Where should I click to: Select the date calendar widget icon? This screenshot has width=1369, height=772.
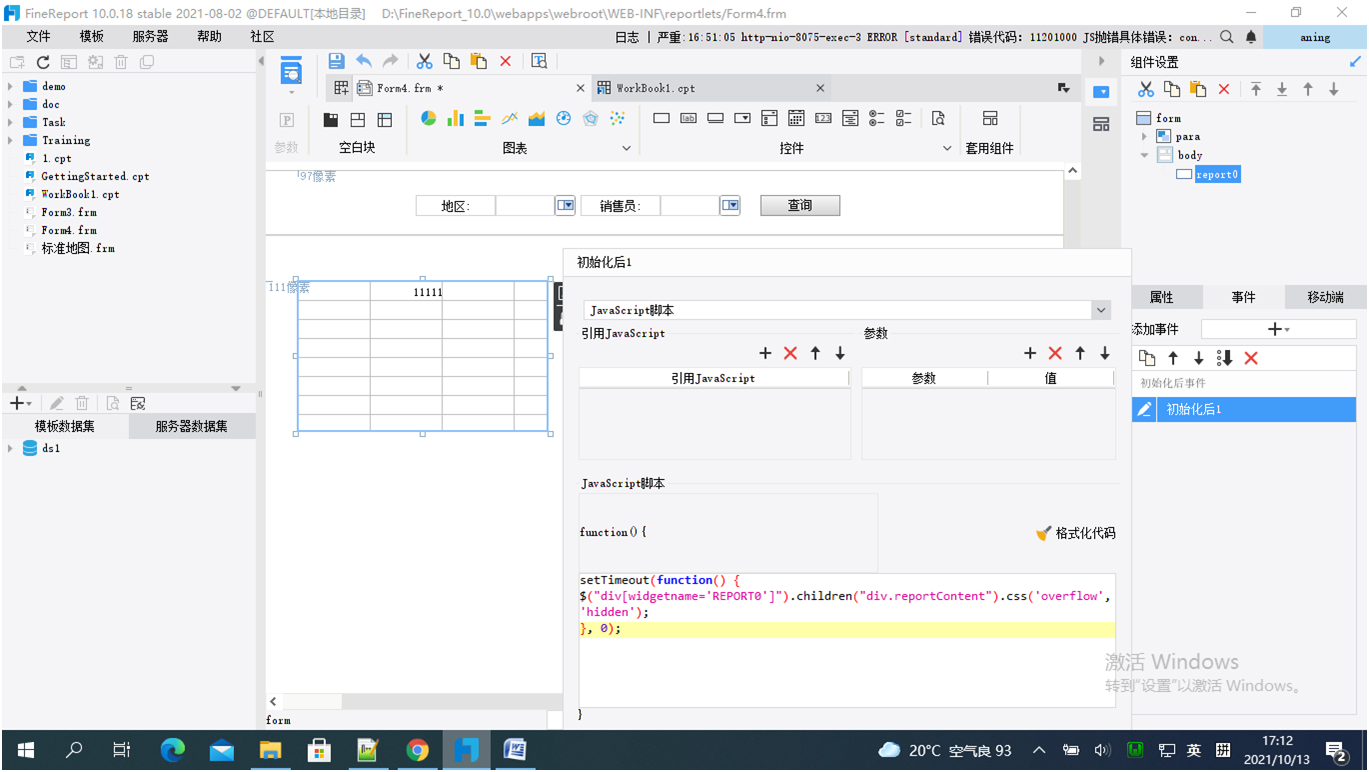point(796,118)
